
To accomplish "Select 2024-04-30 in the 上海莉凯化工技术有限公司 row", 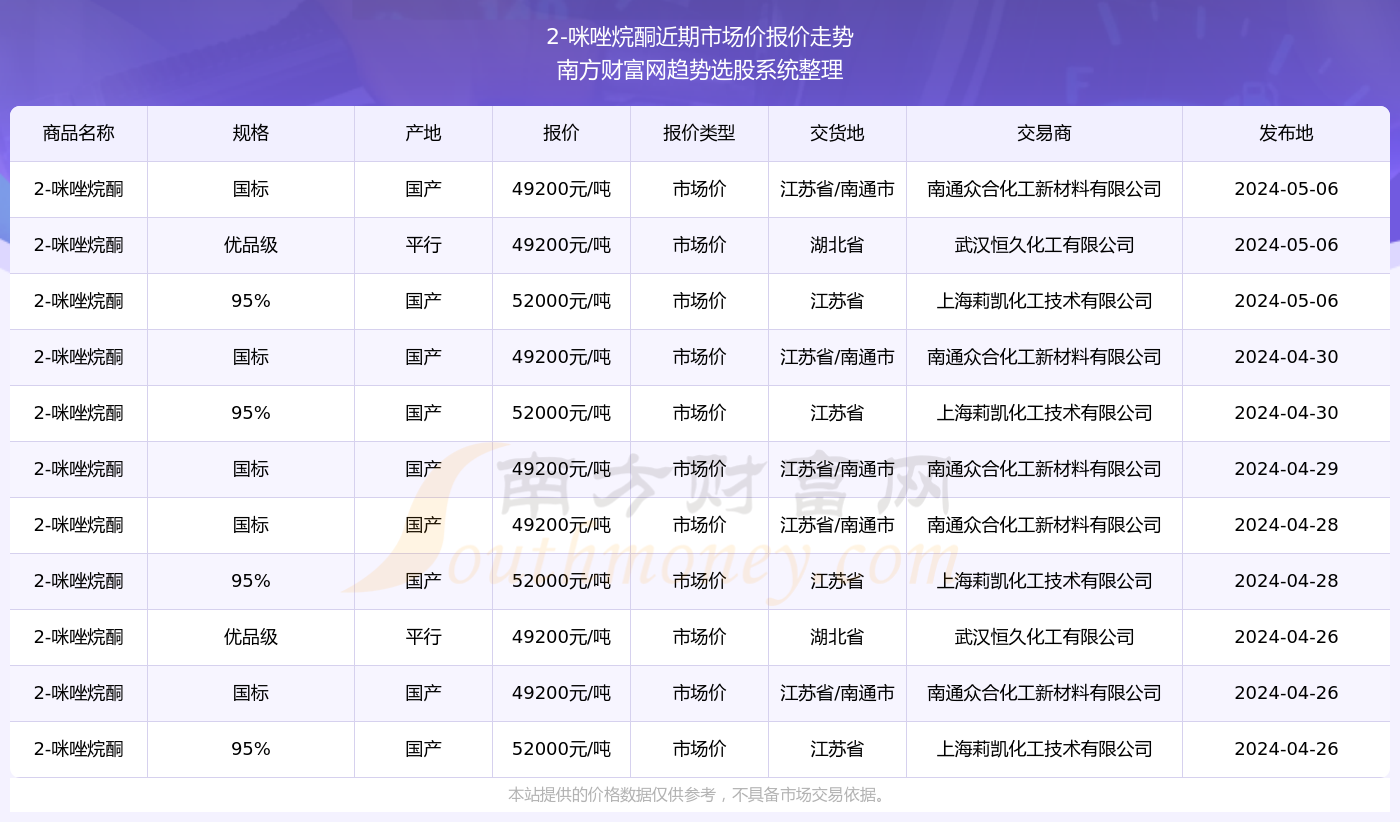I will click(x=1286, y=413).
